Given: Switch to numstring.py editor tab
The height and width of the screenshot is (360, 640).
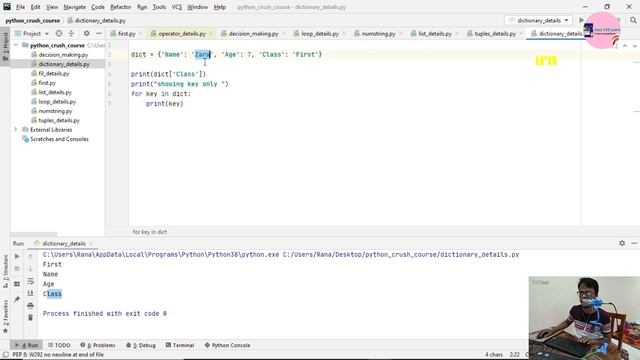Looking at the screenshot, I should [x=378, y=33].
